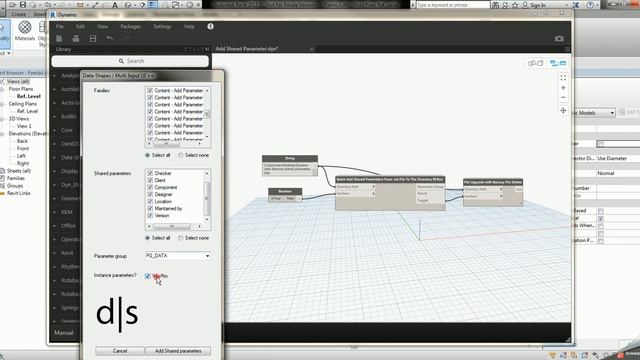This screenshot has height=360, width=640.
Task: Click the star favorites icon in Revit title bar
Action: click(x=515, y=5)
